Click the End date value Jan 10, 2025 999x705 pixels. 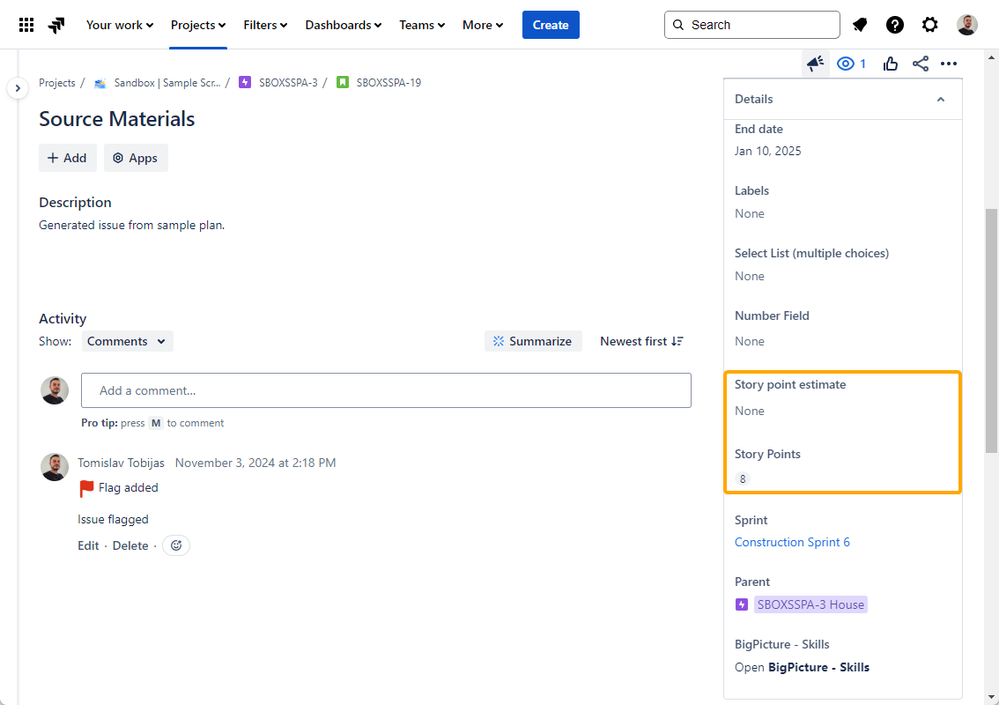coord(768,151)
